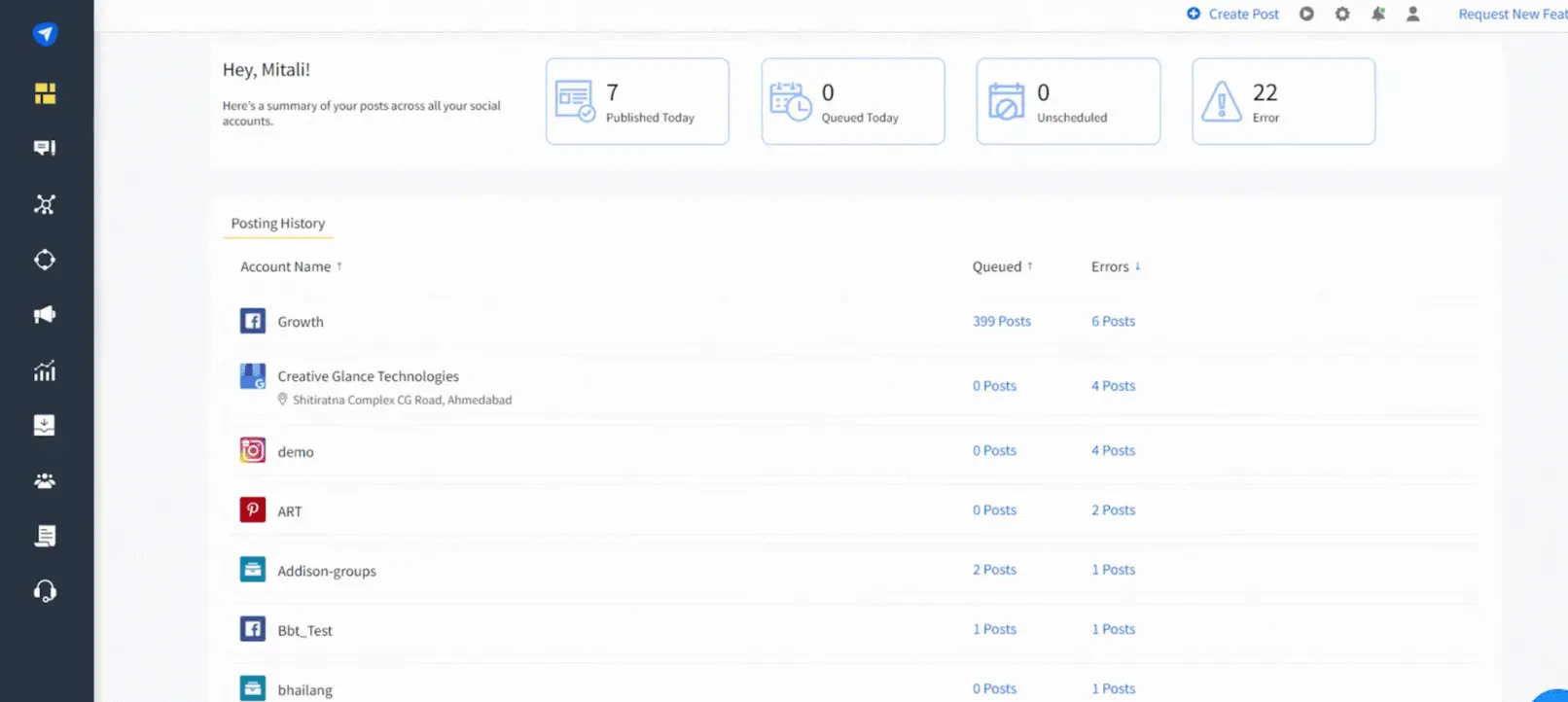Screen dimensions: 1568x702
Task: Select the Posting History tab
Action: point(278,224)
